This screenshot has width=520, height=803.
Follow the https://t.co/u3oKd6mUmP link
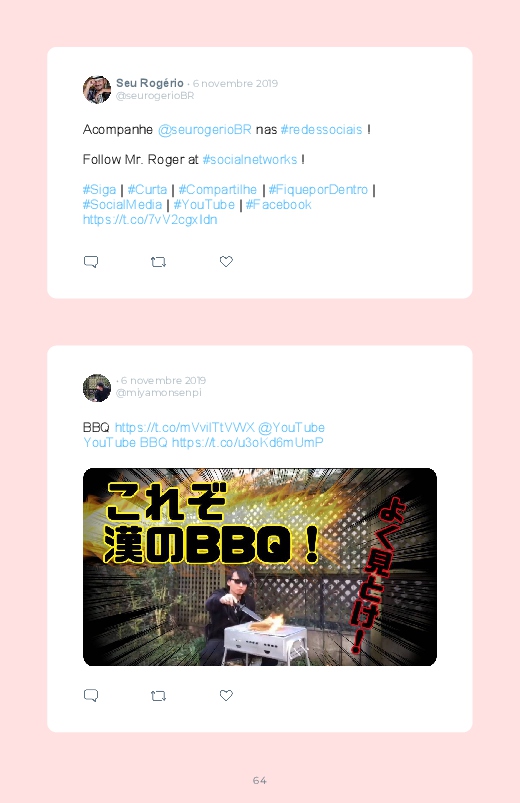click(247, 442)
